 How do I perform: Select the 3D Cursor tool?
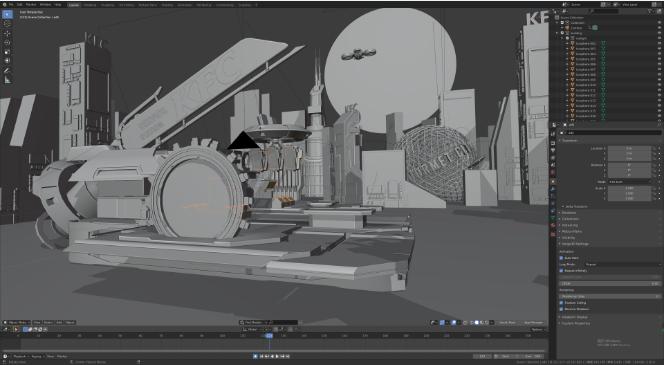click(7, 24)
